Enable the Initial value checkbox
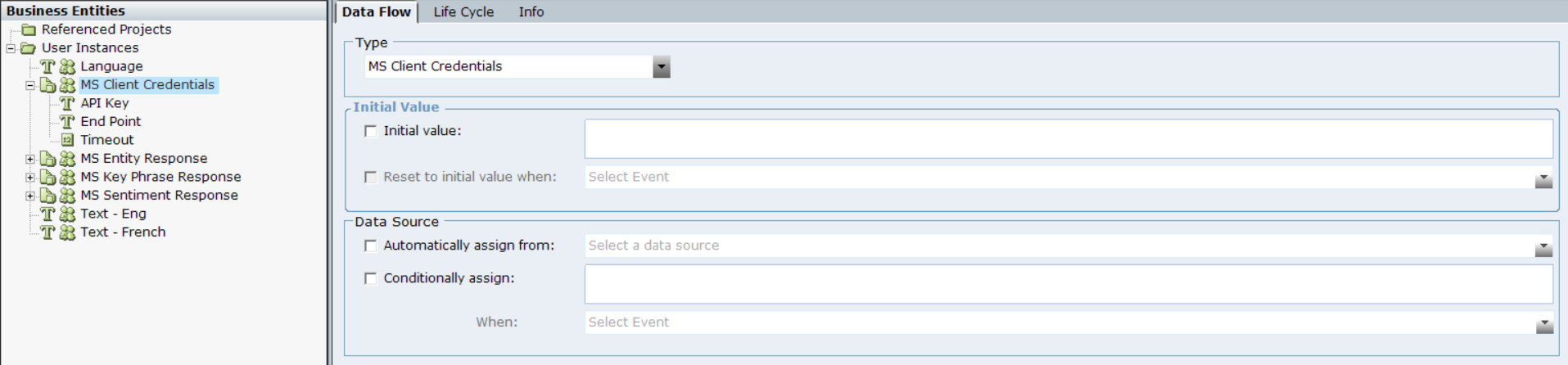The image size is (1568, 365). coord(371,131)
